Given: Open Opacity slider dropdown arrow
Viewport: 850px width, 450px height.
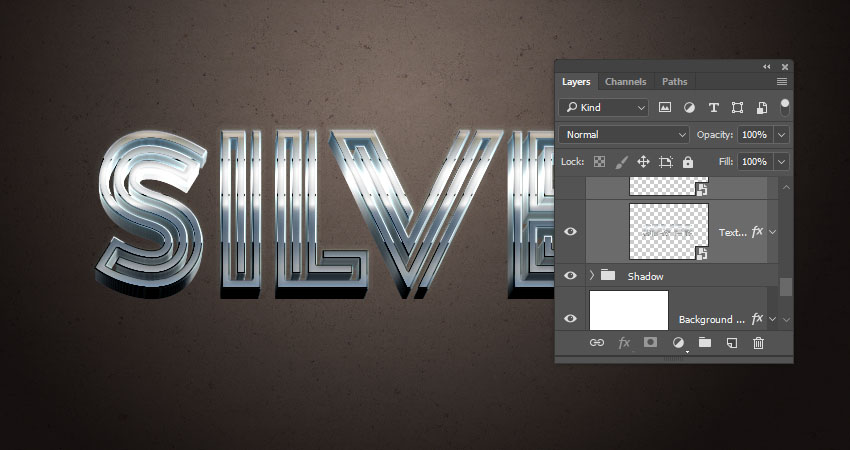Looking at the screenshot, I should coord(782,134).
